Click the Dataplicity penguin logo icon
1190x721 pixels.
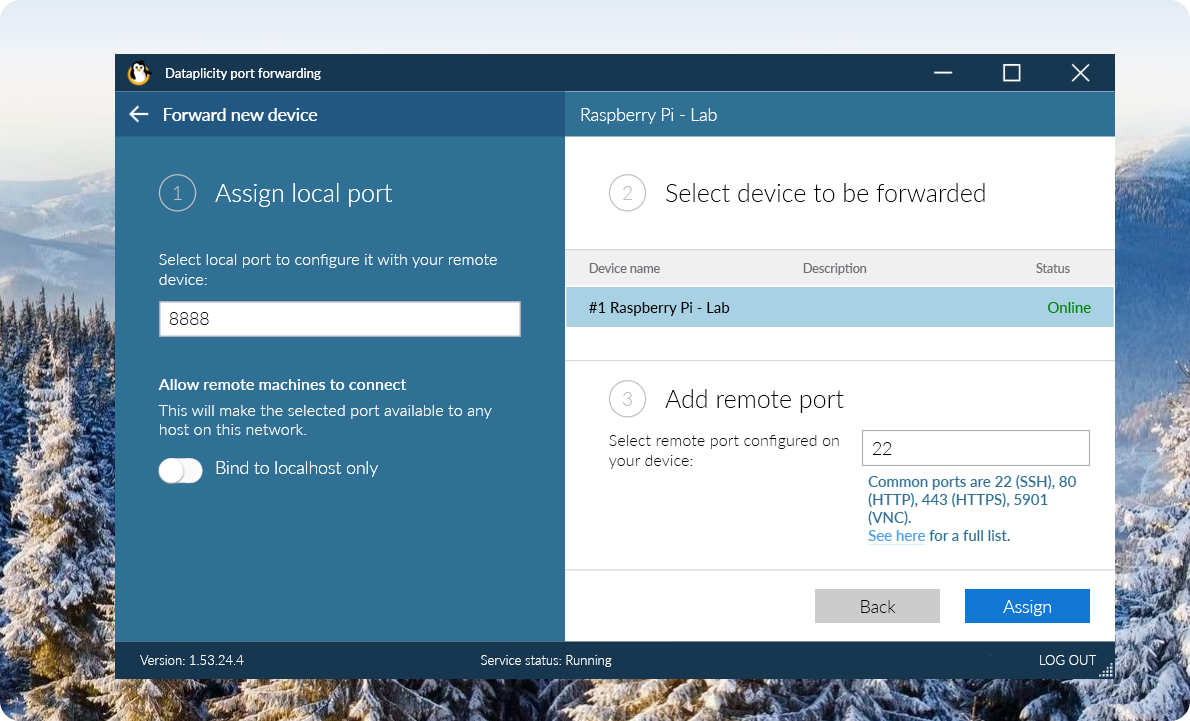click(x=139, y=73)
